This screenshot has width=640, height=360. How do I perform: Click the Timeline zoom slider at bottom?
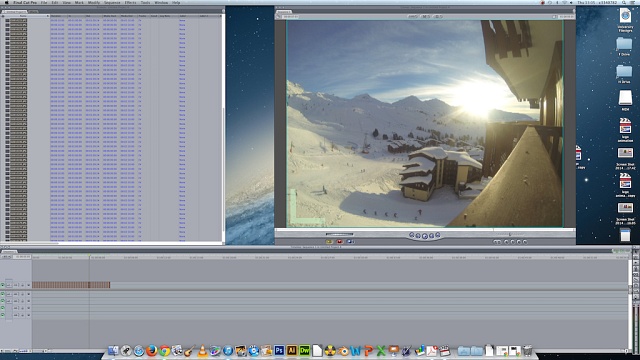coord(40,351)
